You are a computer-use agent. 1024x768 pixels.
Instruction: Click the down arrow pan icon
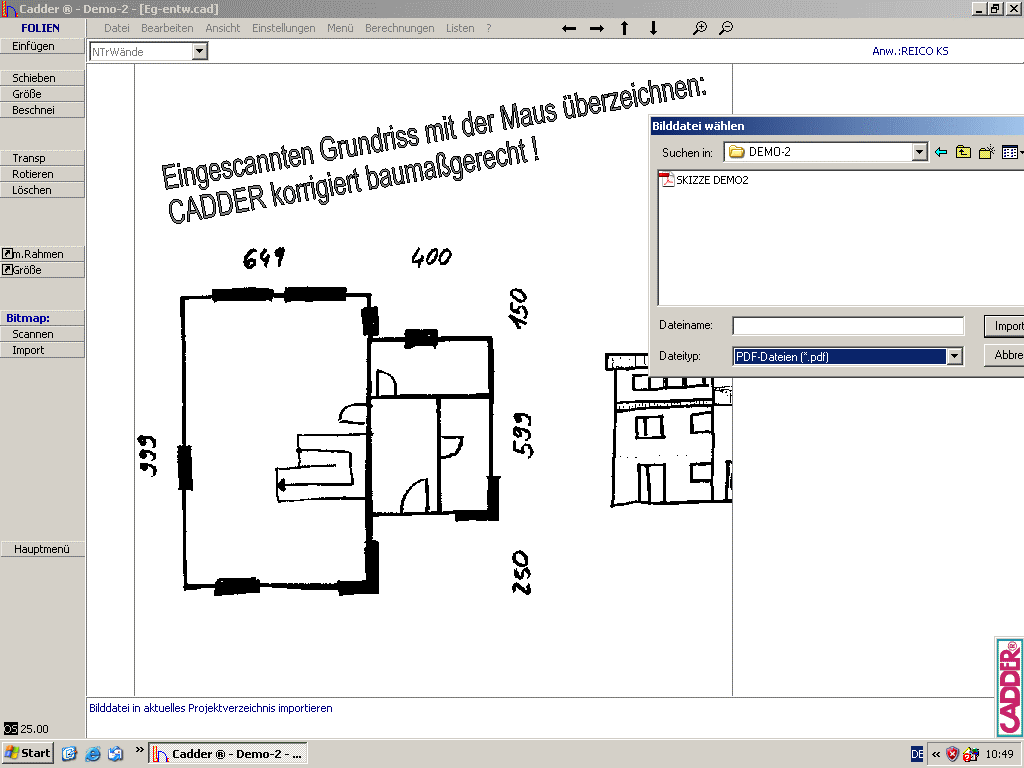tap(653, 28)
